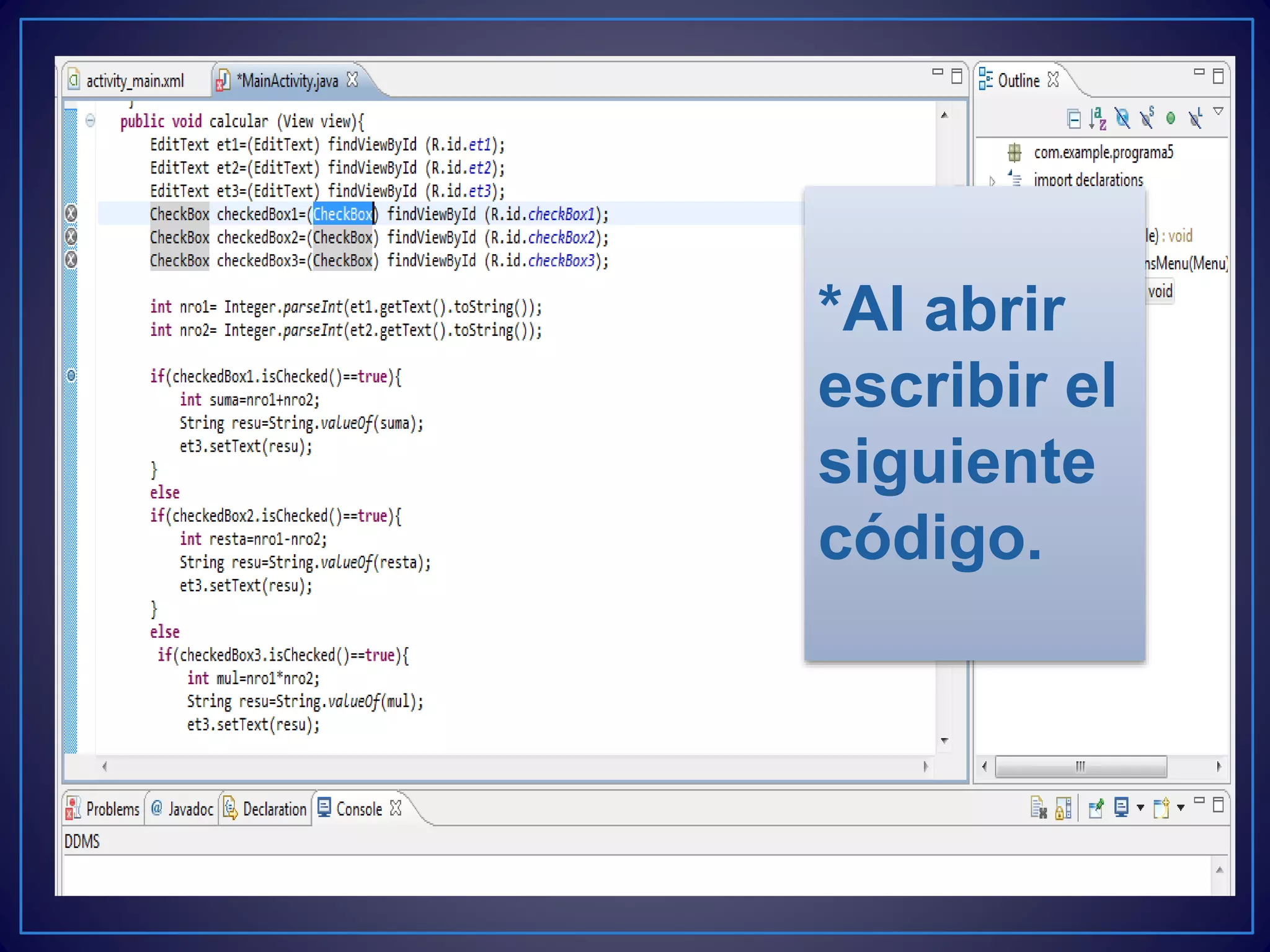Collapse the calcular method fold marker
1270x952 pixels.
[x=91, y=120]
